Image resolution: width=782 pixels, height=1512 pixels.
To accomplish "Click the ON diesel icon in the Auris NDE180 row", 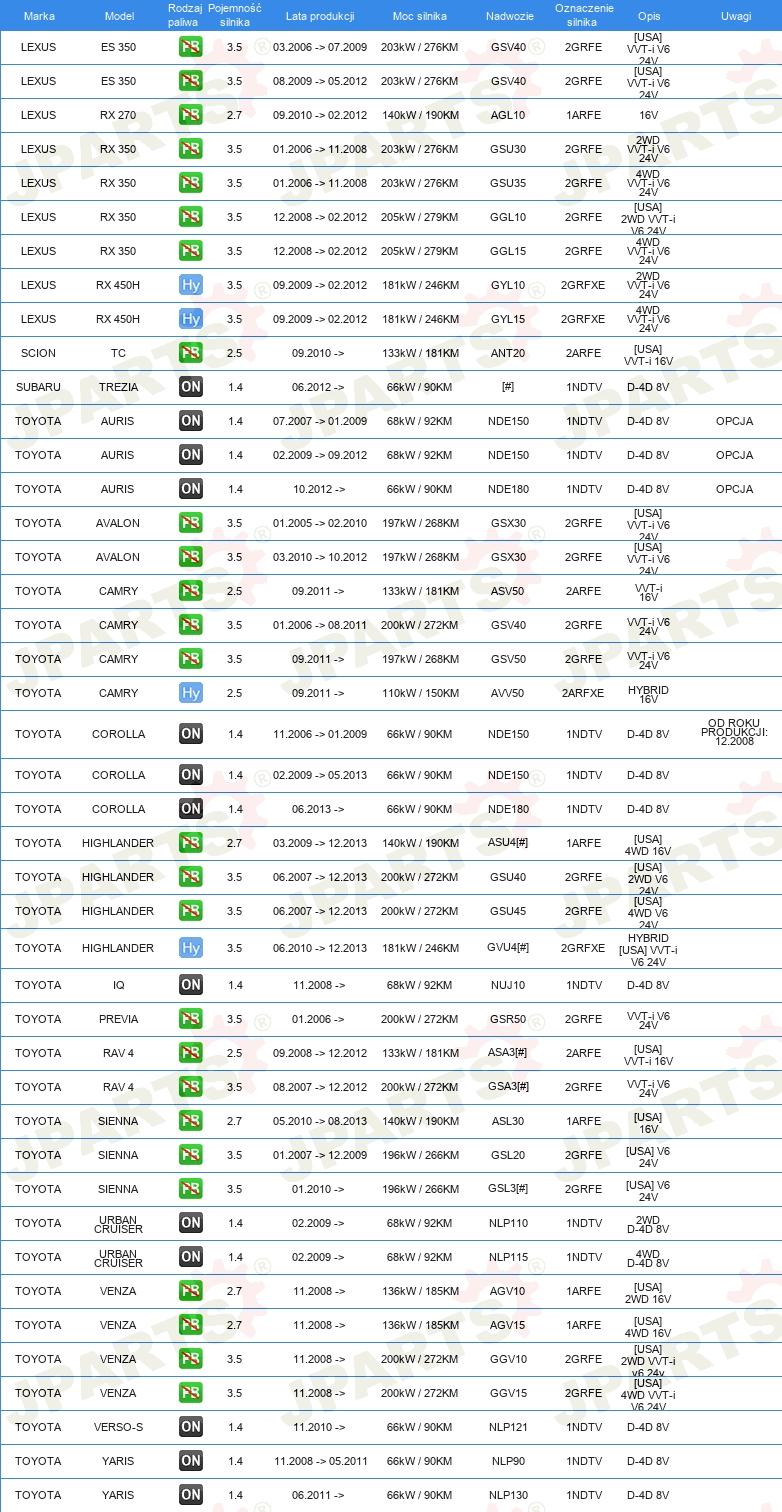I will click(x=191, y=489).
